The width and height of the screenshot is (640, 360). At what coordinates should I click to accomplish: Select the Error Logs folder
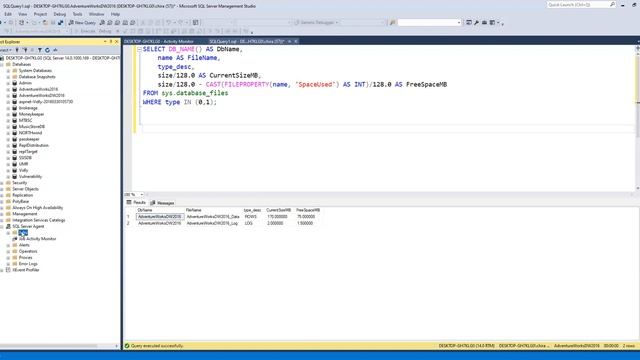click(28, 264)
